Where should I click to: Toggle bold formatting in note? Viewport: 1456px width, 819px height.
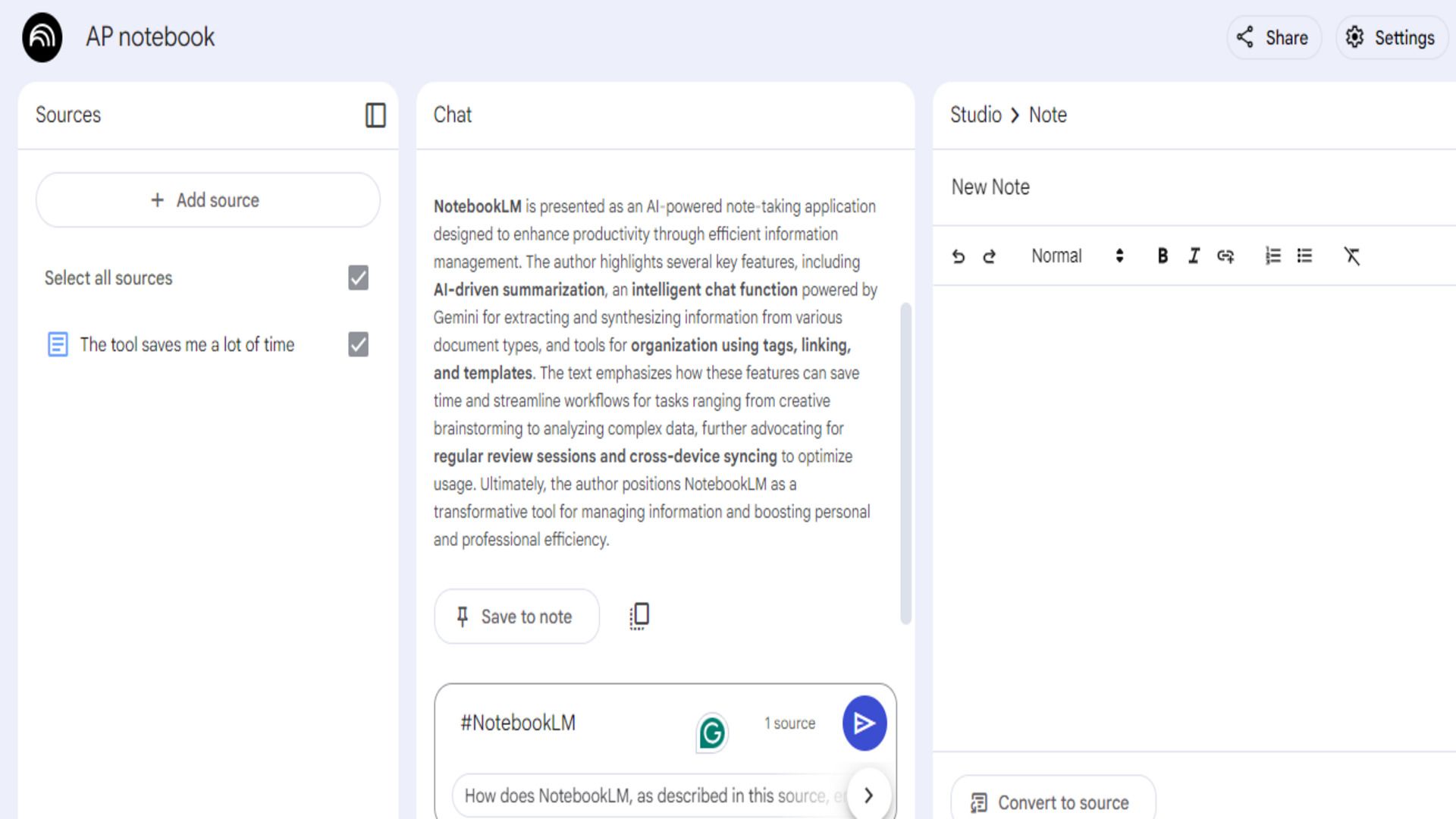click(1163, 256)
